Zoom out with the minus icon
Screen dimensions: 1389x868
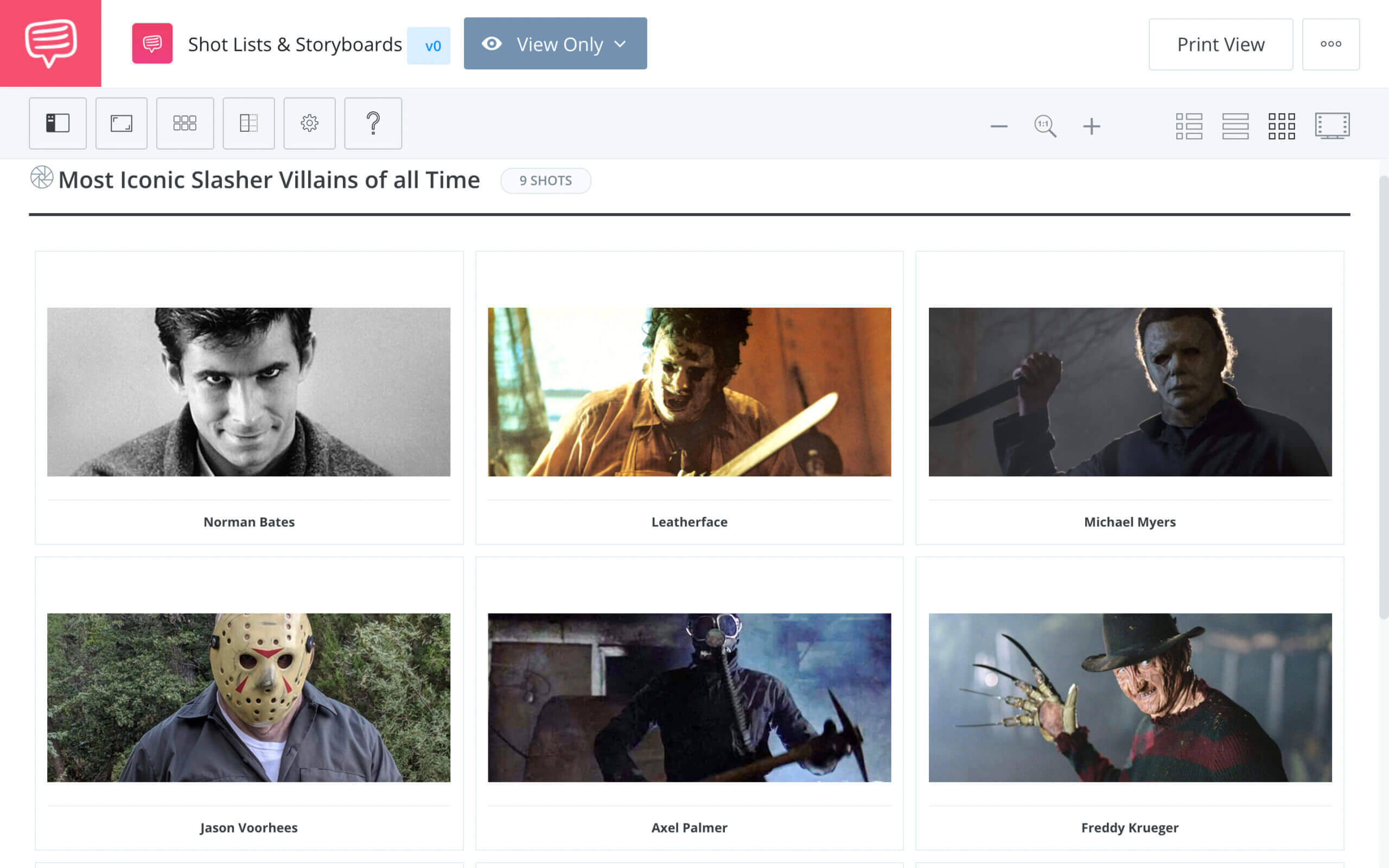click(999, 126)
